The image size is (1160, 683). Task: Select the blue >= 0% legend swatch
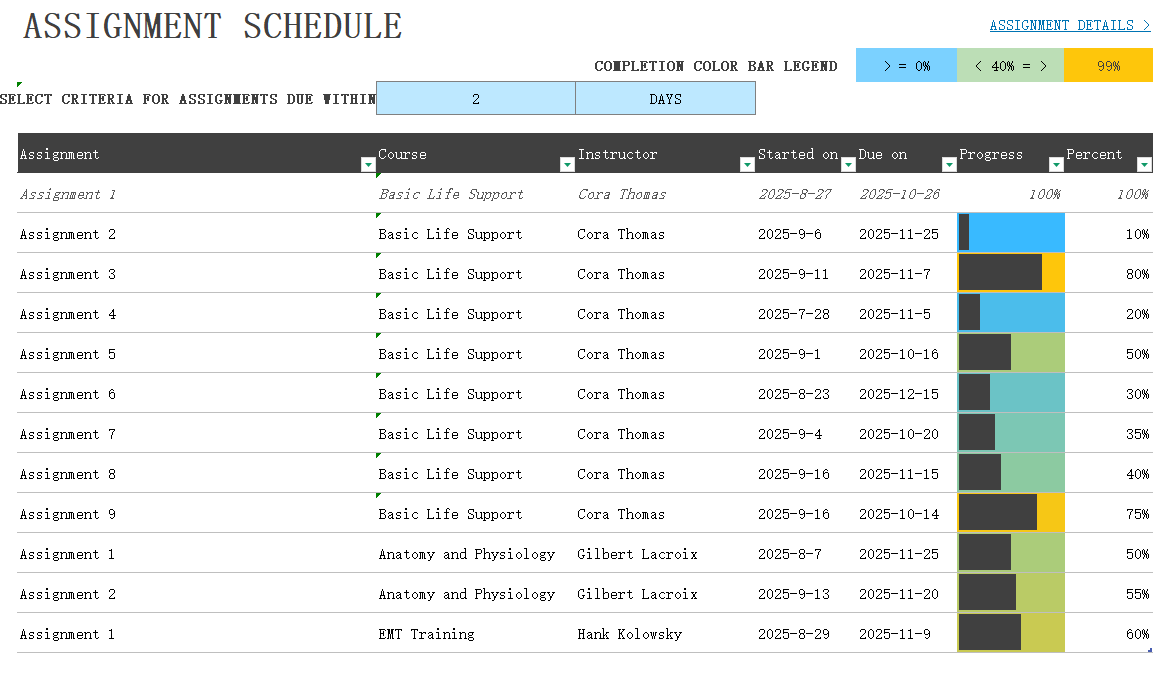tap(906, 65)
